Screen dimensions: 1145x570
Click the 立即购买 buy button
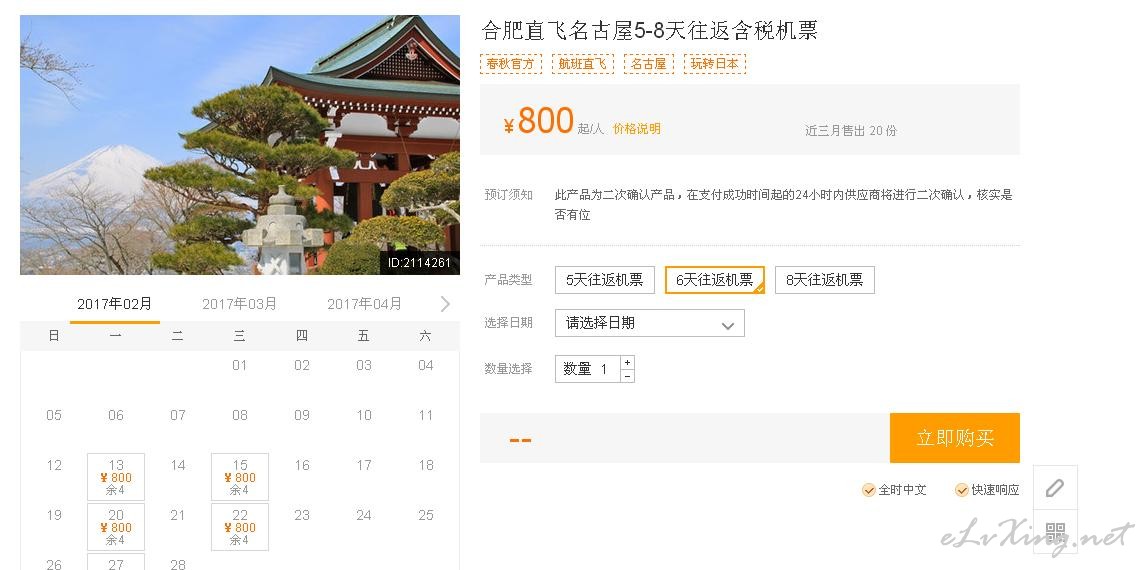click(954, 438)
